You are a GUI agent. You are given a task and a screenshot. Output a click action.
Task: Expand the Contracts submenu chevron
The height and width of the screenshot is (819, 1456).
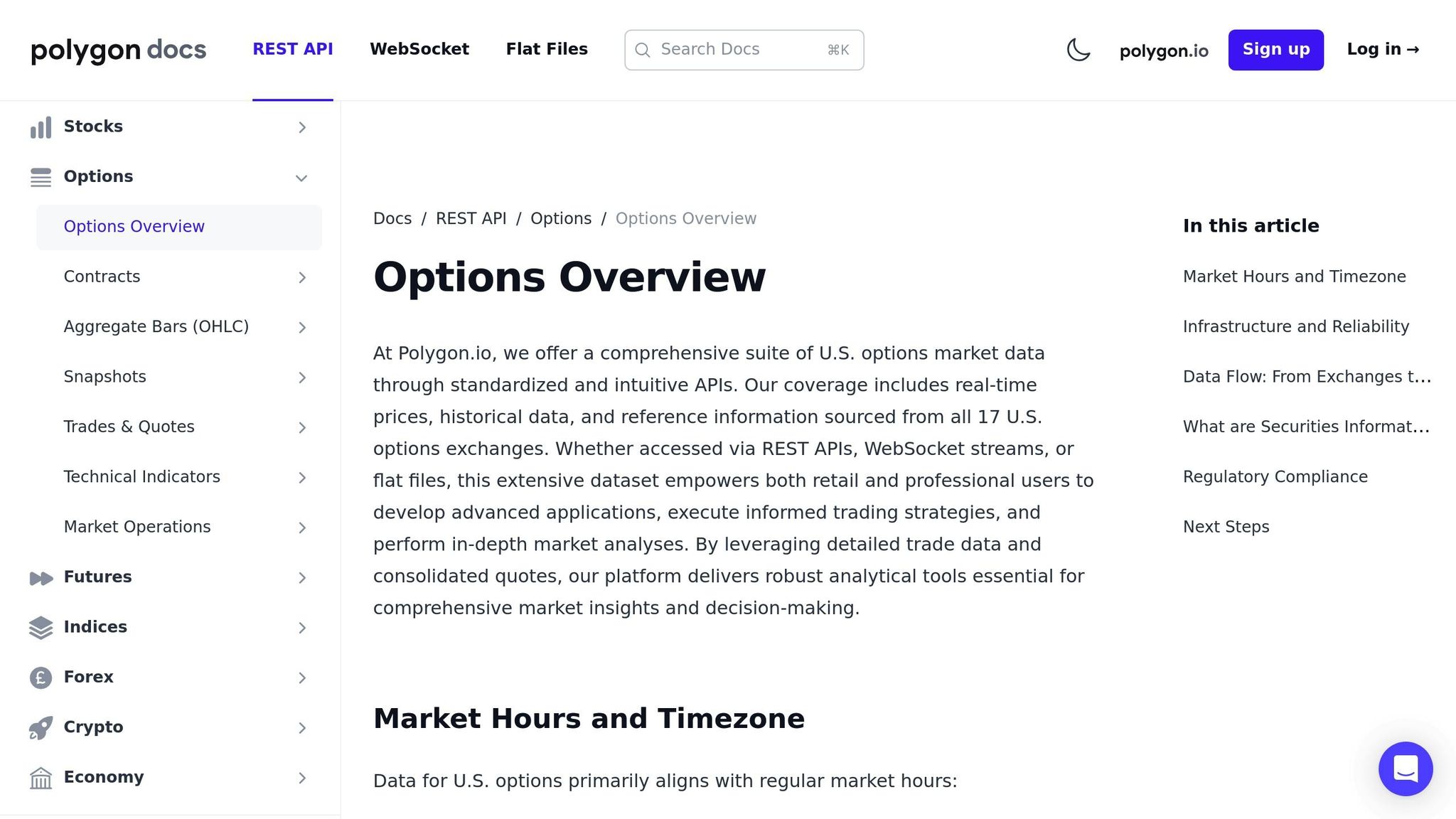click(x=301, y=277)
